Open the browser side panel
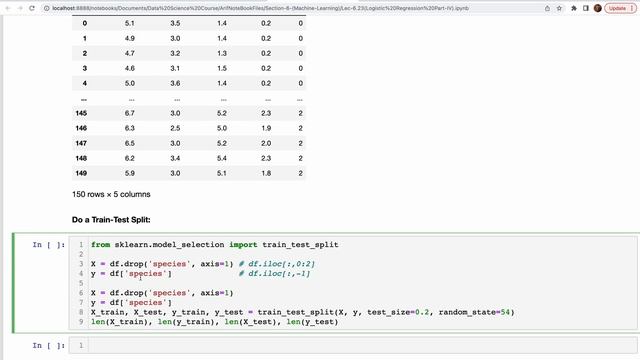 [586, 8]
